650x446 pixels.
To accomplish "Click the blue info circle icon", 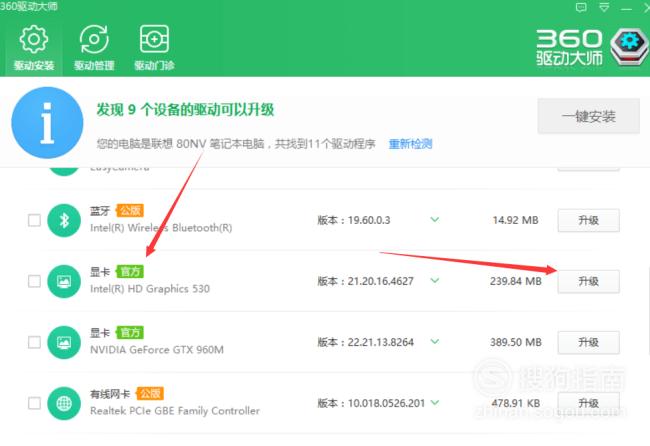I will pyautogui.click(x=47, y=123).
